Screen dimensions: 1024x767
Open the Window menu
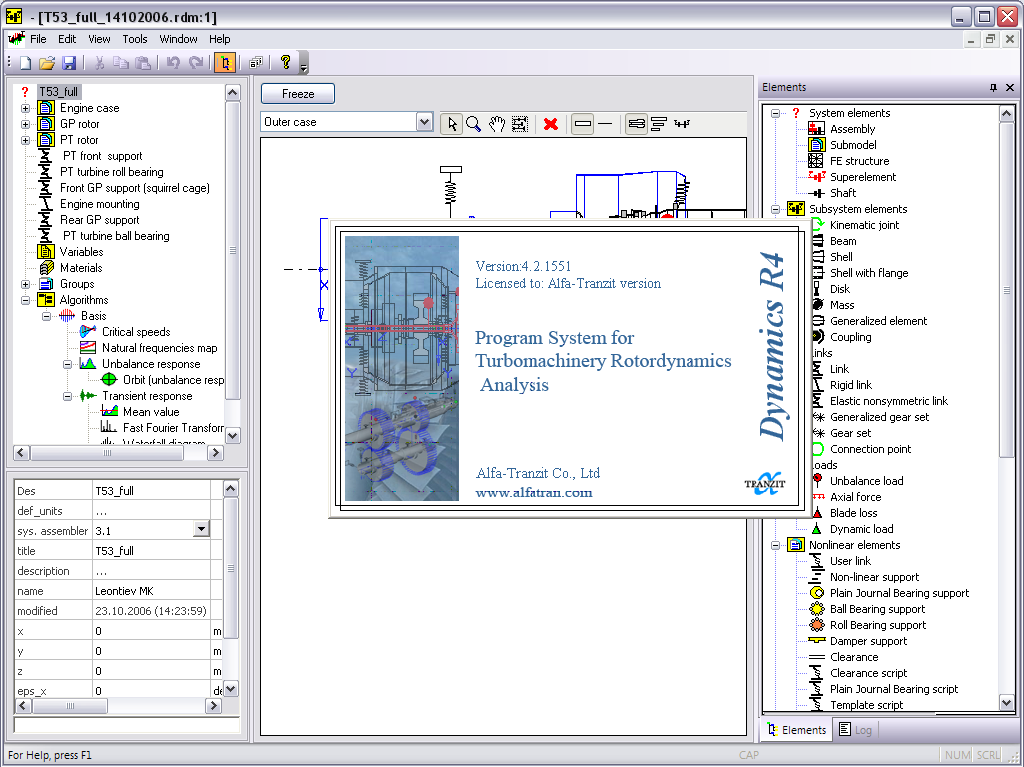(178, 39)
